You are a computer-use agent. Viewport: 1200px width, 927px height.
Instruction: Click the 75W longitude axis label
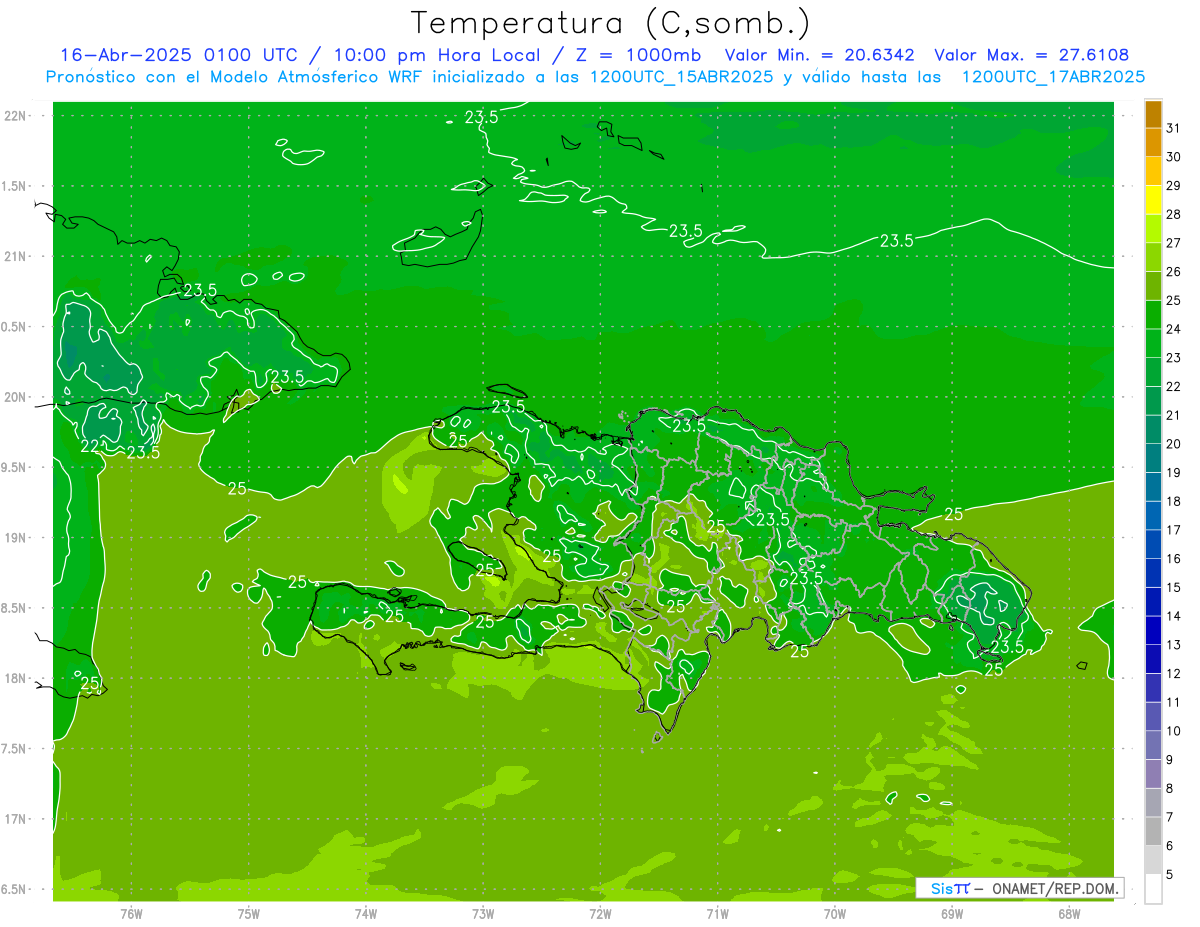tap(249, 914)
